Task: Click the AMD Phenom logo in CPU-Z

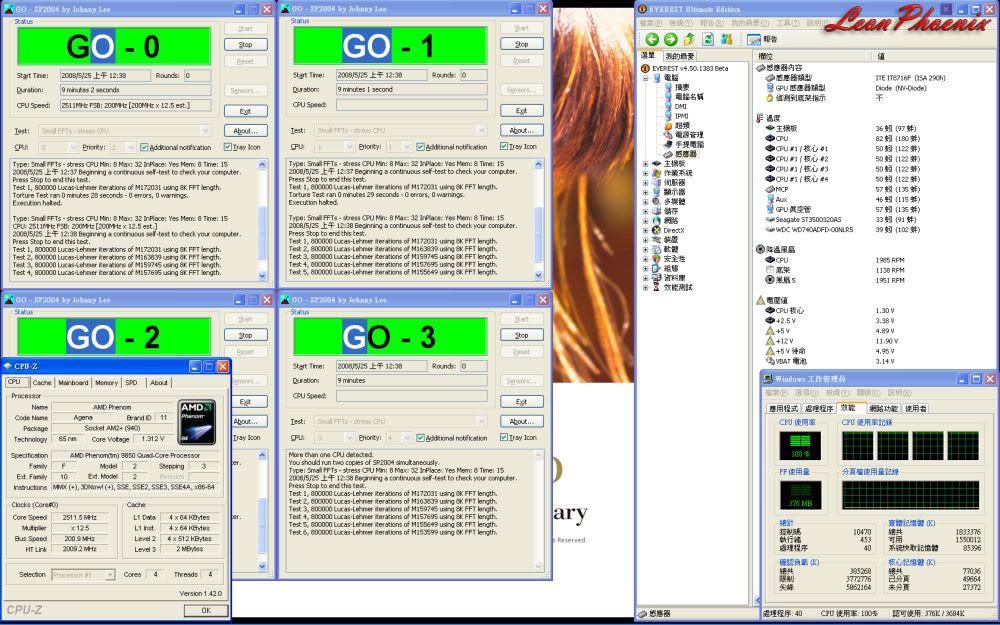Action: pyautogui.click(x=196, y=422)
